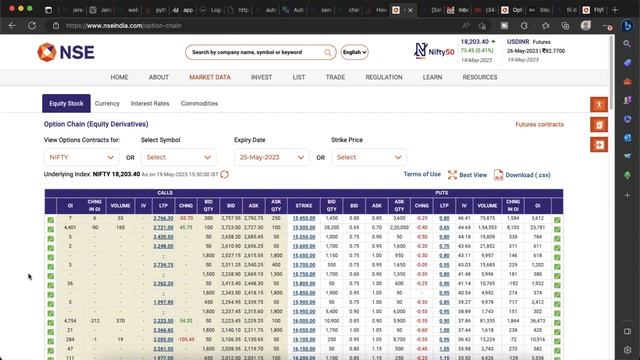Toggle the calls checkbox for strike 15,450.00
Image resolution: width=640 pixels, height=360 pixels.
pos(51,220)
